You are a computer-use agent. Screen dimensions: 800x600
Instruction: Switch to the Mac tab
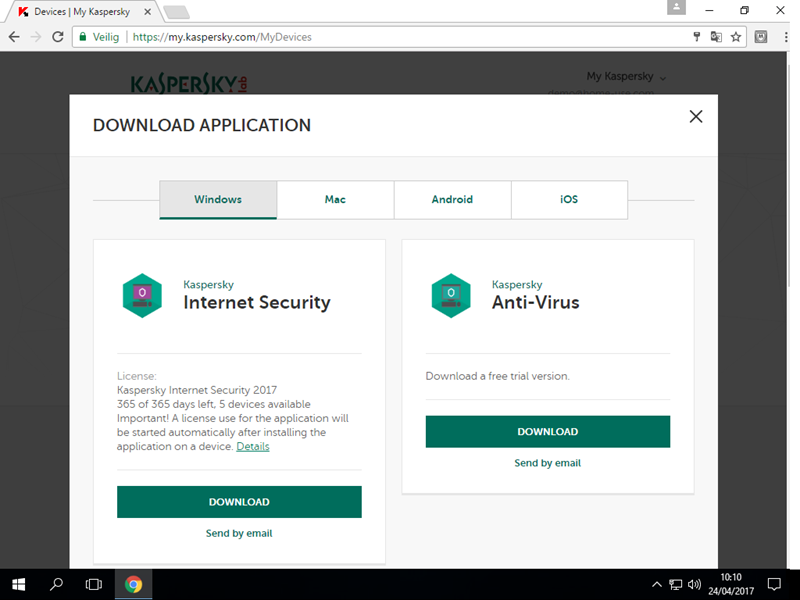(335, 199)
